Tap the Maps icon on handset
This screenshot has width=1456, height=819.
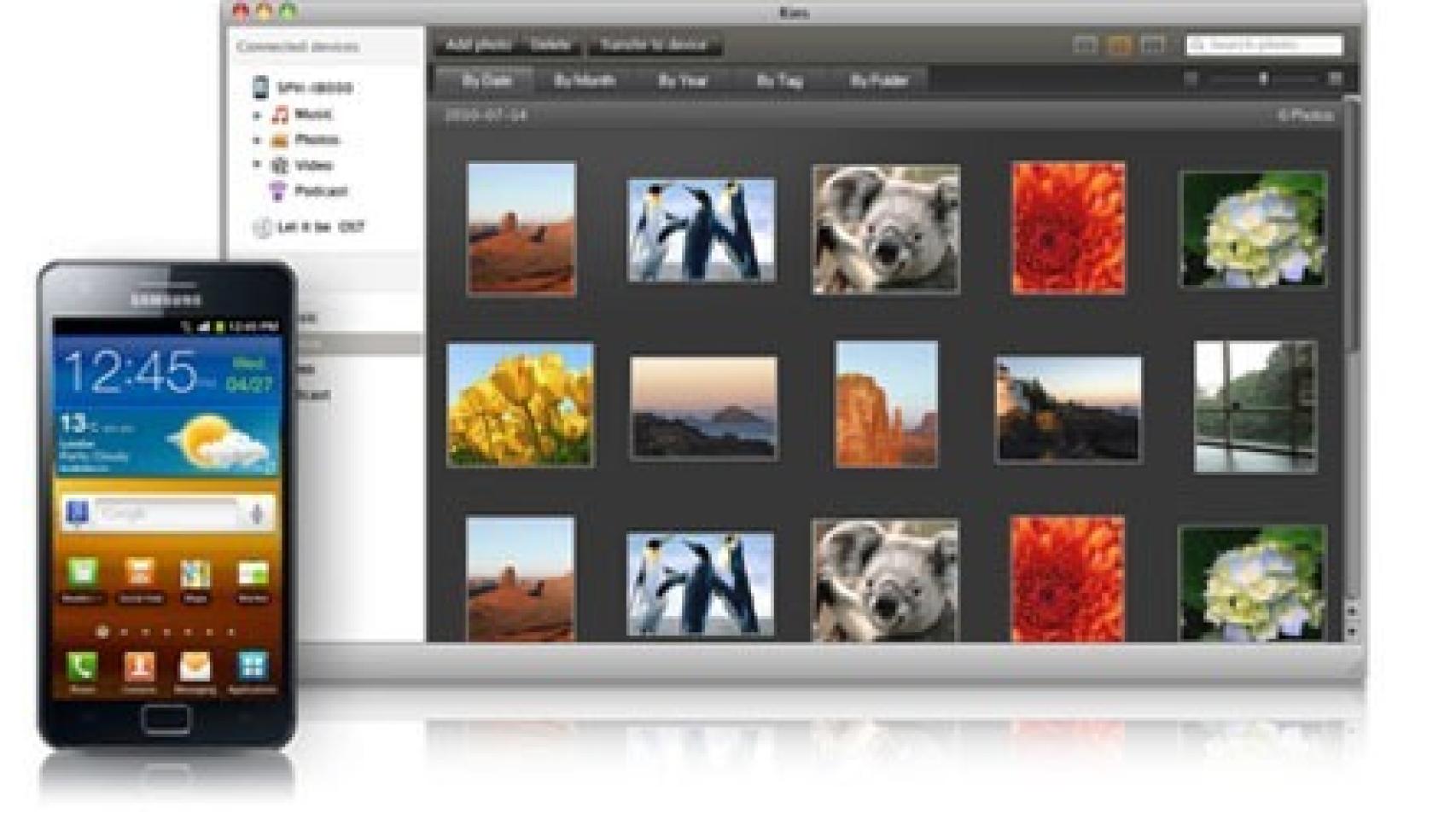click(195, 574)
